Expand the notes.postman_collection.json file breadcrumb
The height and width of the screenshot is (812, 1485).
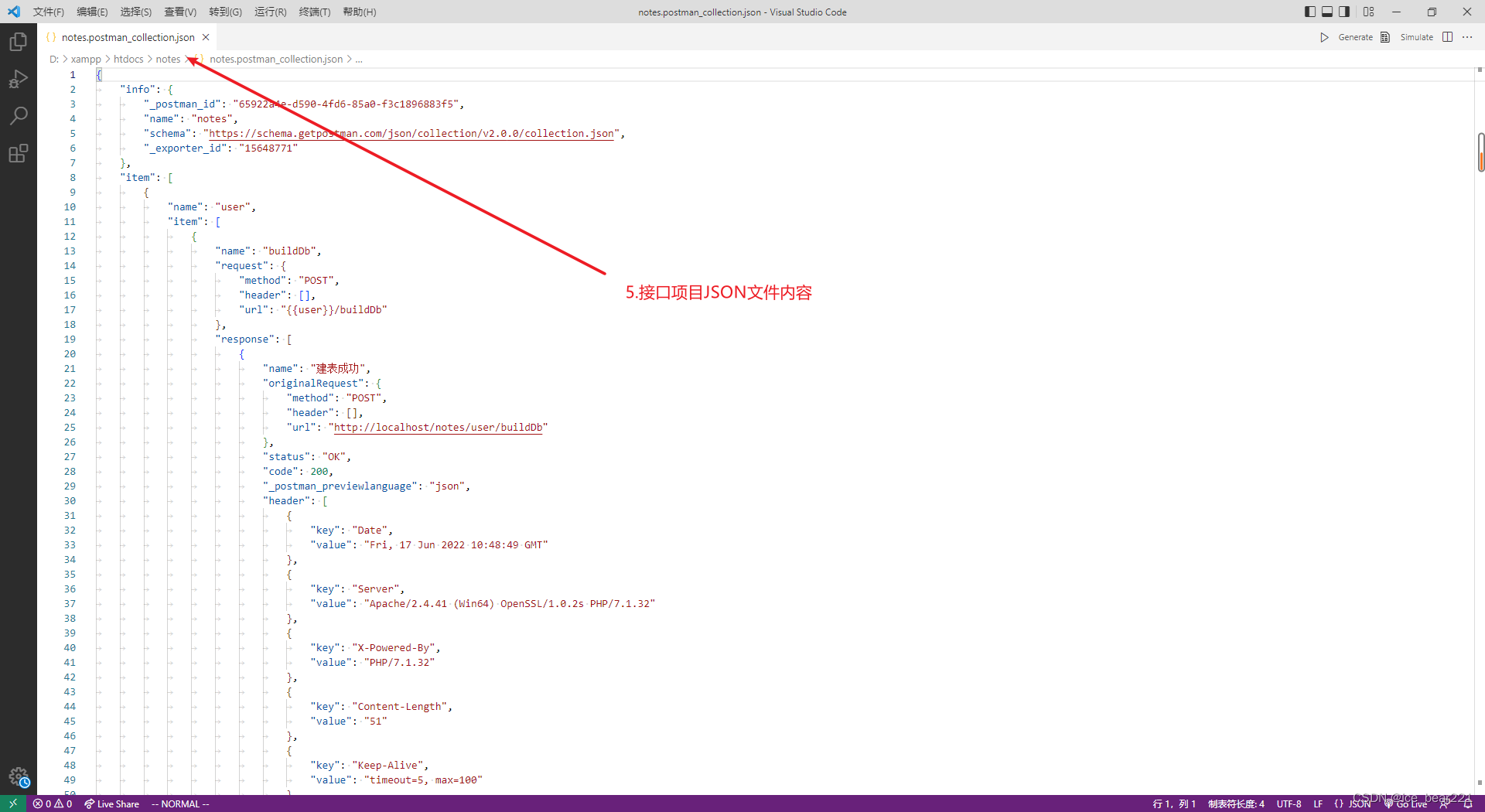pos(276,60)
